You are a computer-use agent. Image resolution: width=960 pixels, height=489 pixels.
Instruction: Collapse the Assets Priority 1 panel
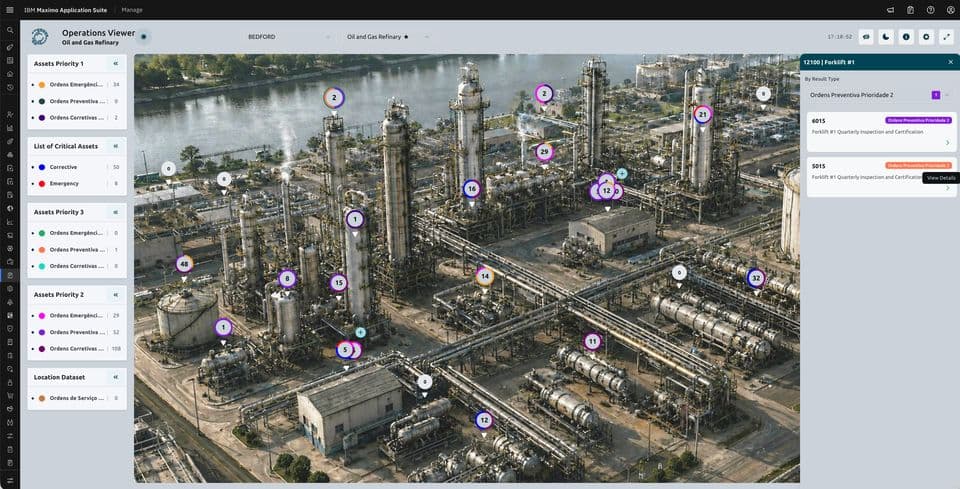[x=115, y=64]
